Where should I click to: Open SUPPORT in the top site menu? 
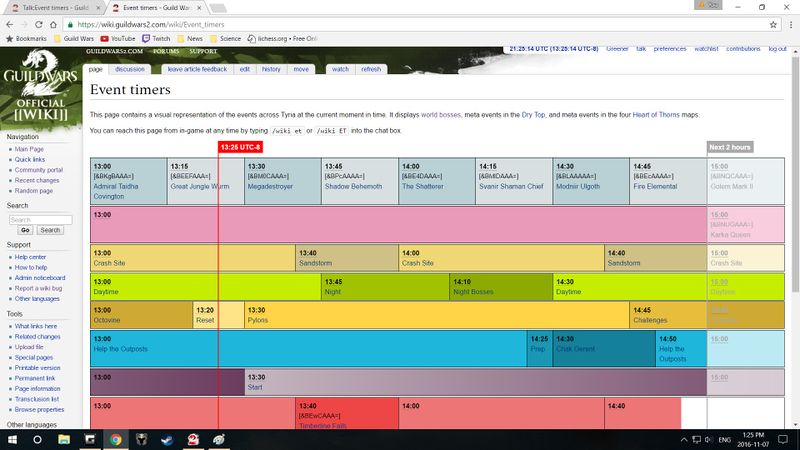[203, 51]
